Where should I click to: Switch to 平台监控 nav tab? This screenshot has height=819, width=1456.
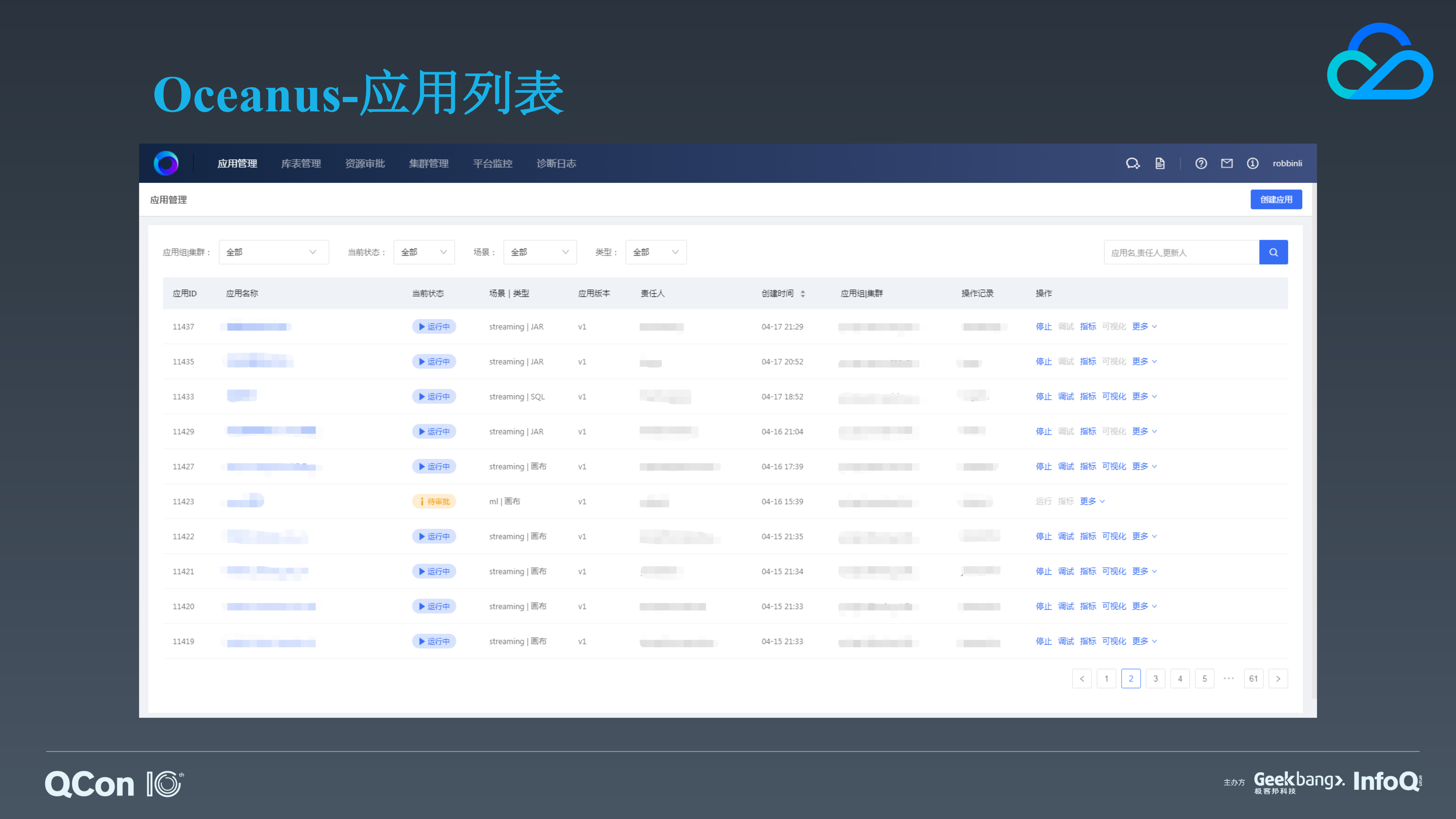493,163
